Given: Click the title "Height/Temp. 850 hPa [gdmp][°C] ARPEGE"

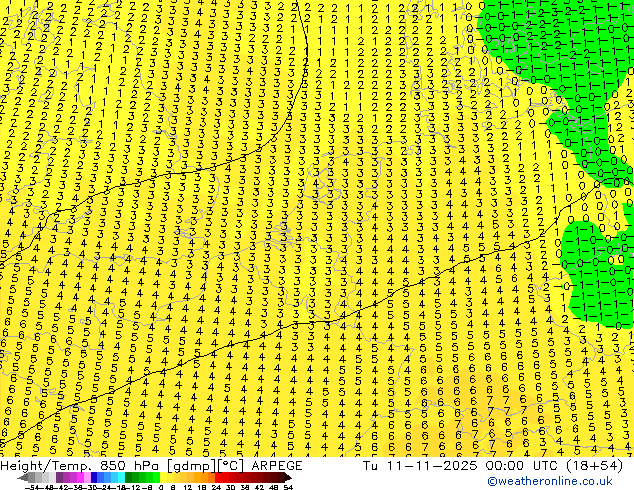Looking at the screenshot, I should pyautogui.click(x=151, y=466).
